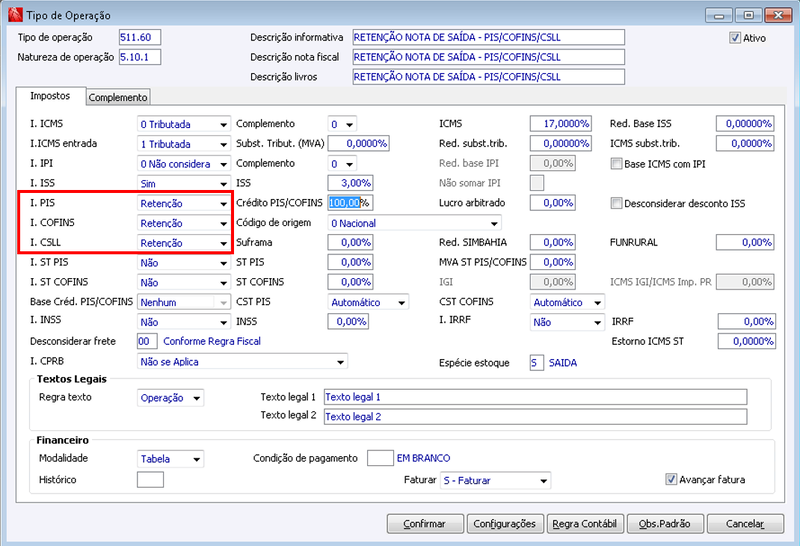The width and height of the screenshot is (800, 546).
Task: Expand the I. CPRB dropdown
Action: click(x=242, y=362)
